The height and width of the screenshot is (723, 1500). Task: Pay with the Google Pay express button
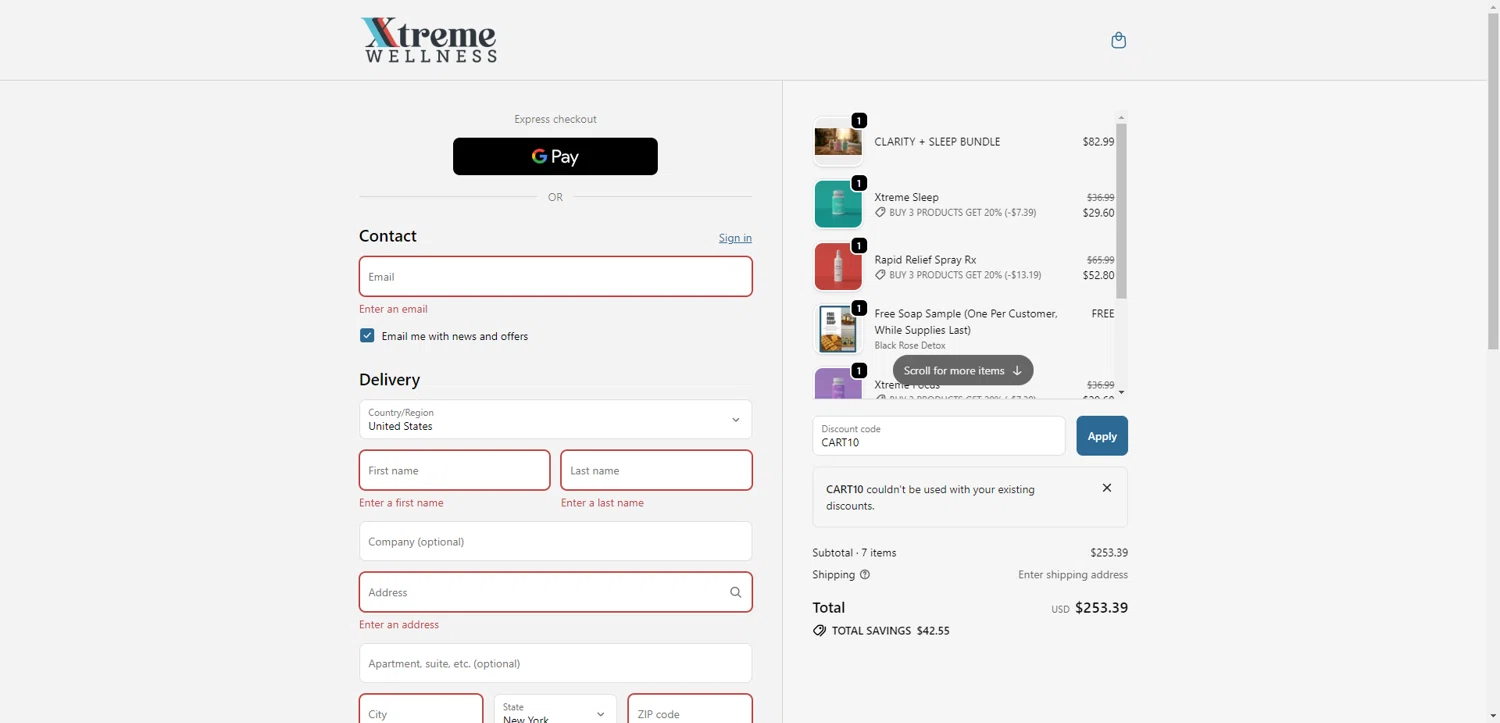(555, 156)
